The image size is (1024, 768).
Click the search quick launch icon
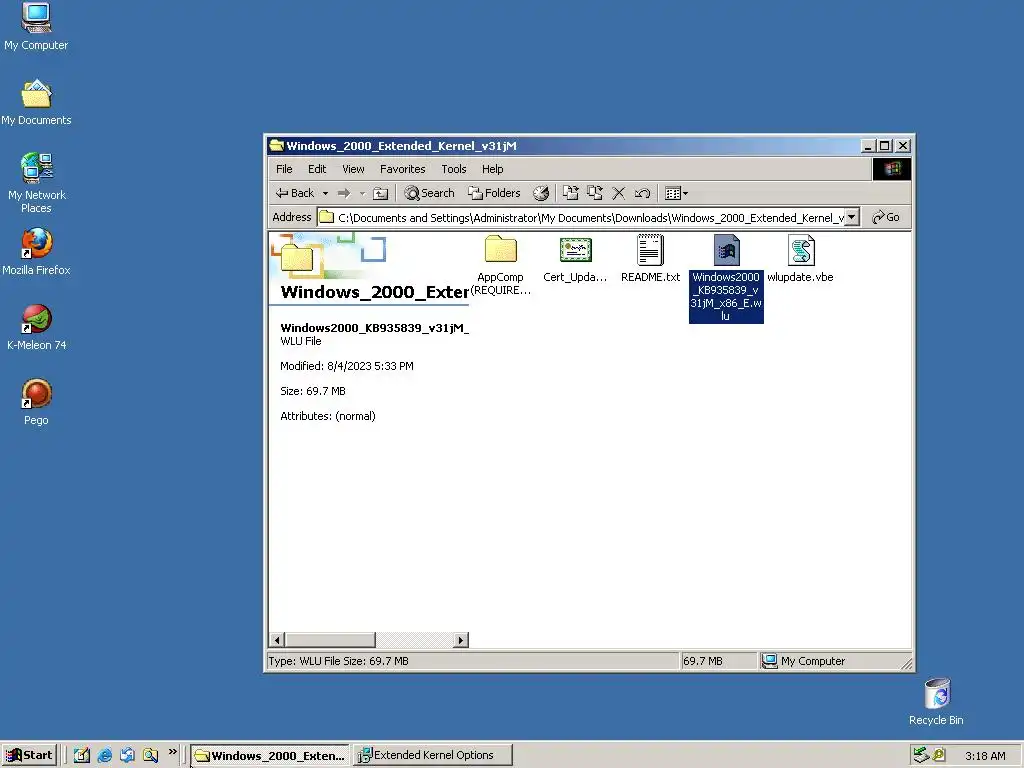(150, 755)
